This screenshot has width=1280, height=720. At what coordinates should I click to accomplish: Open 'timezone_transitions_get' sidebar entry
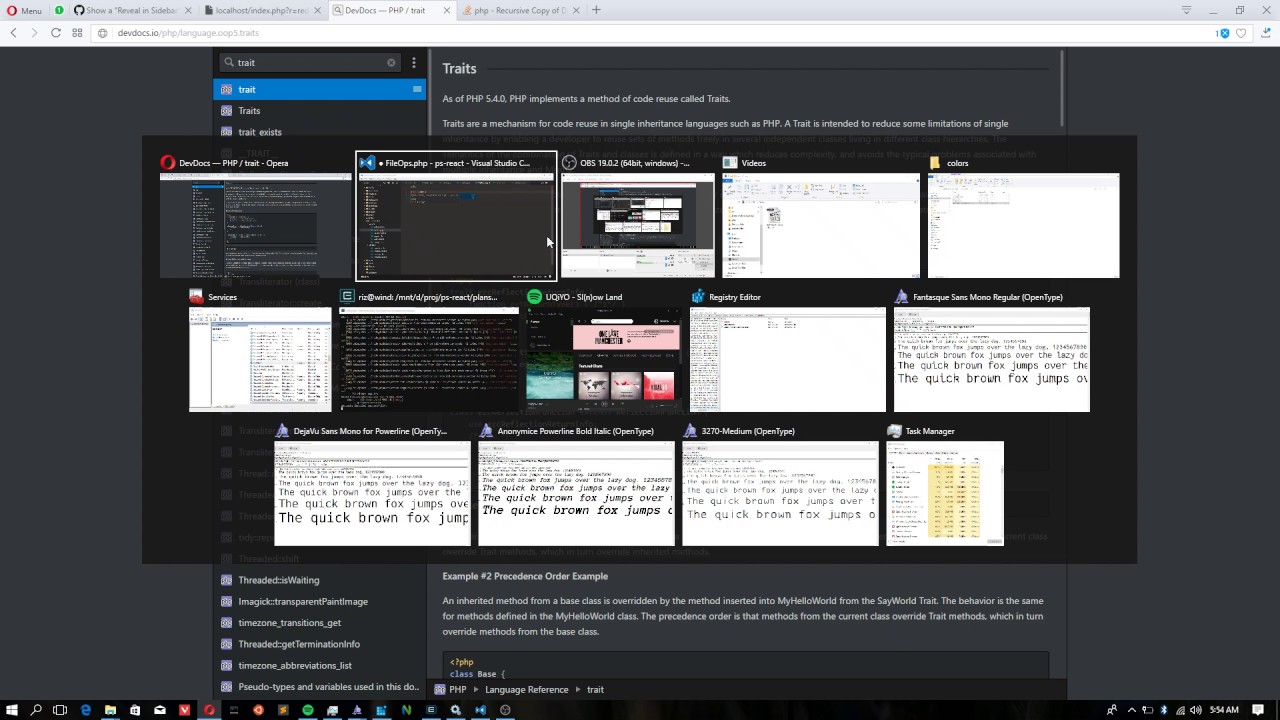point(319,622)
